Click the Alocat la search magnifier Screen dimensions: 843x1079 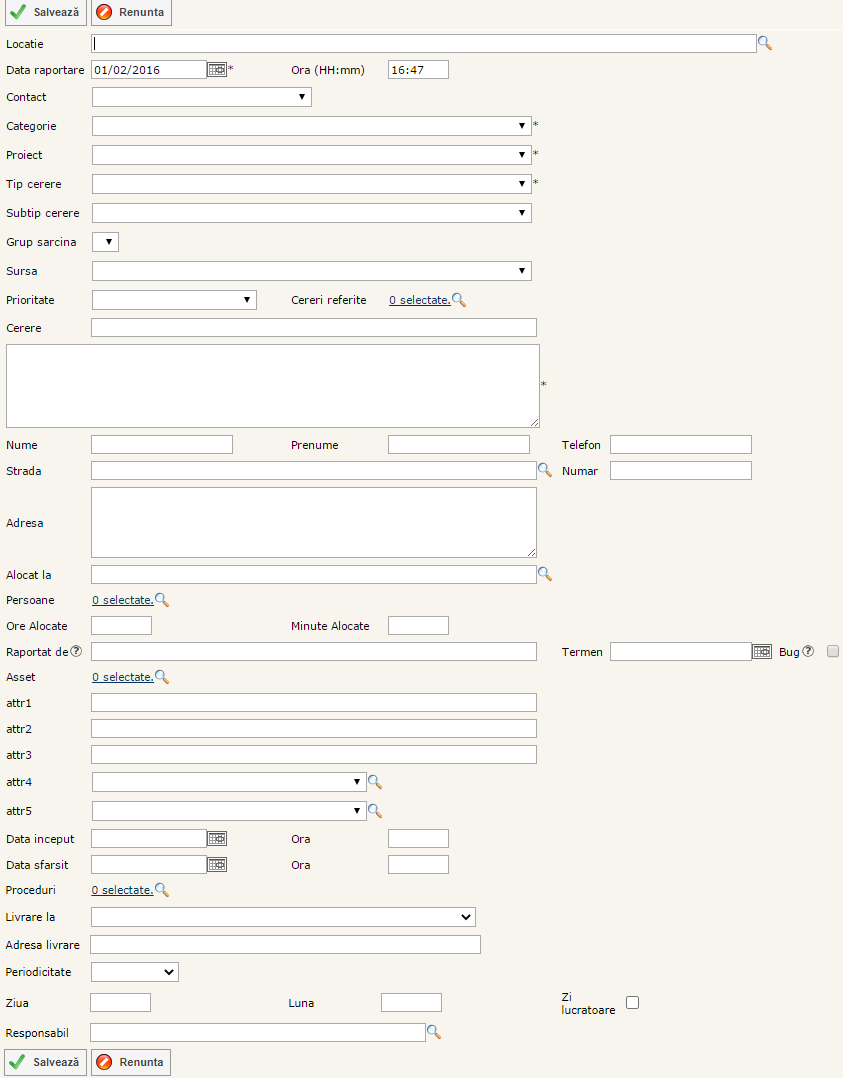pyautogui.click(x=545, y=574)
